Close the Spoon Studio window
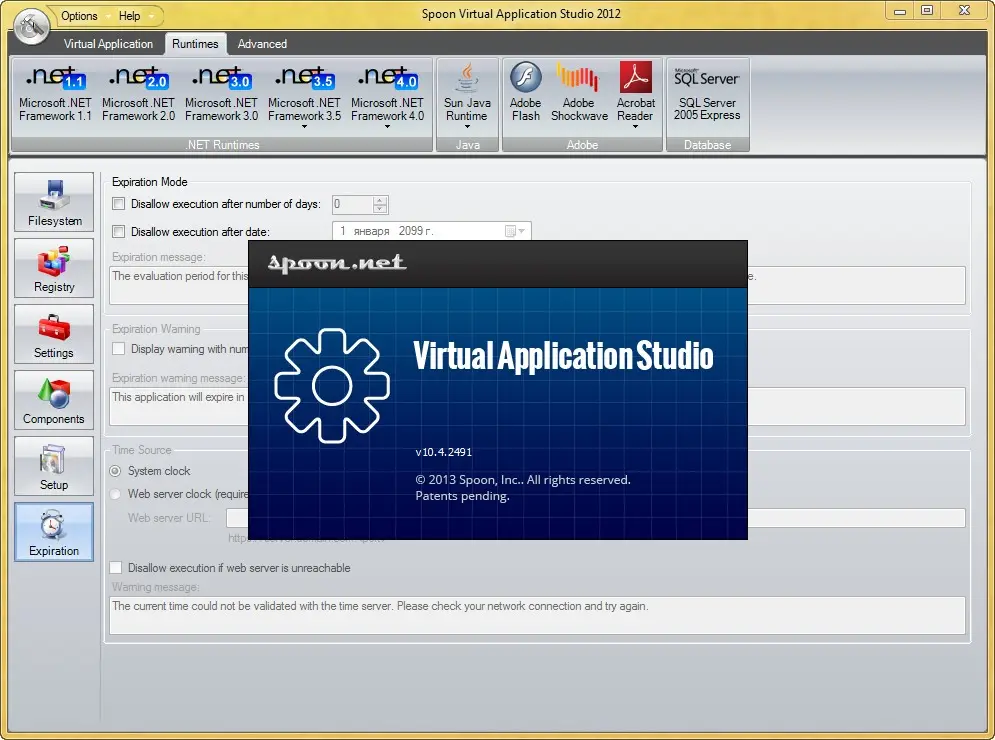The height and width of the screenshot is (740, 995). pos(965,11)
